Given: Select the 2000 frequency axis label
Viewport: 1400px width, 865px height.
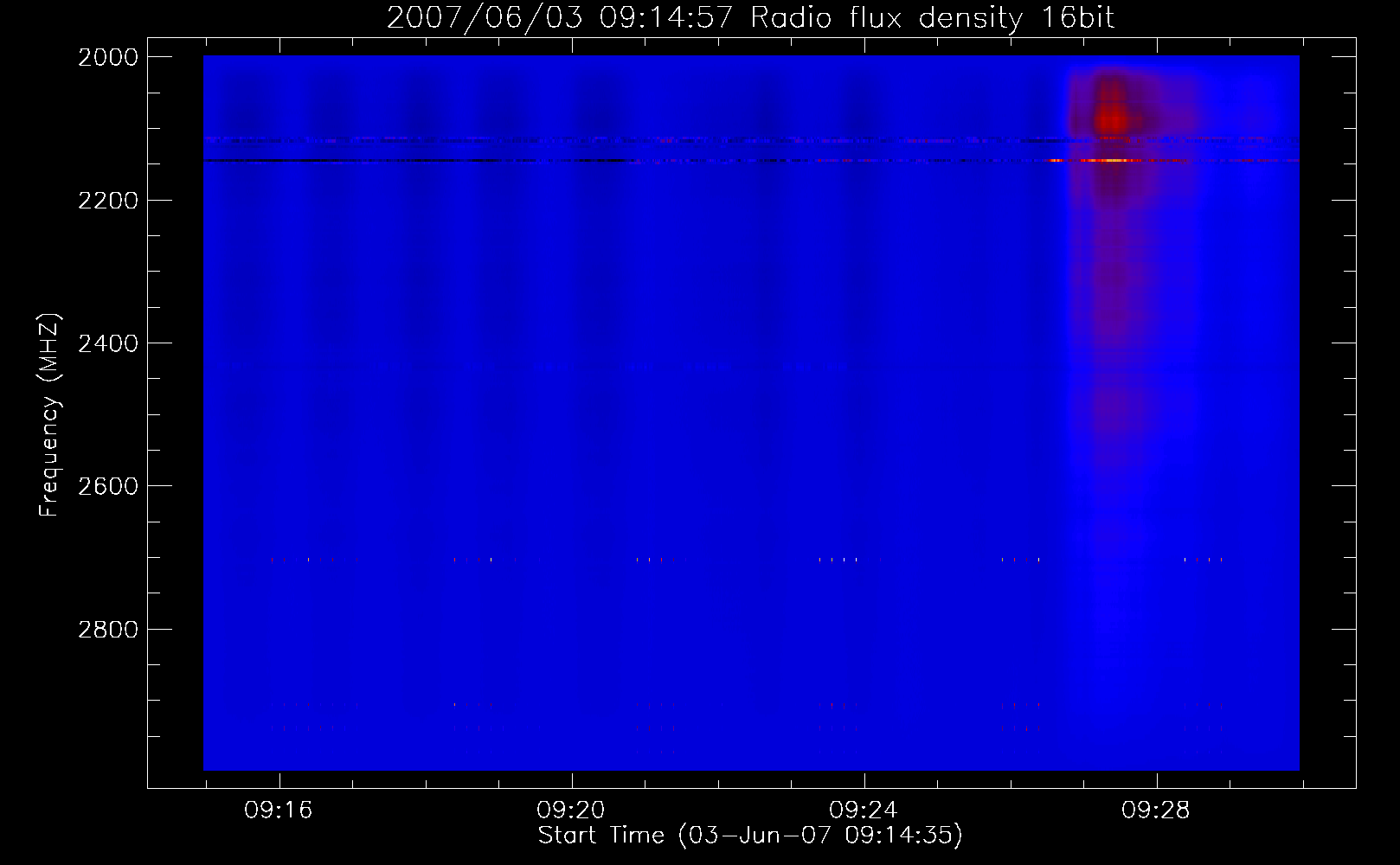Looking at the screenshot, I should tap(108, 57).
